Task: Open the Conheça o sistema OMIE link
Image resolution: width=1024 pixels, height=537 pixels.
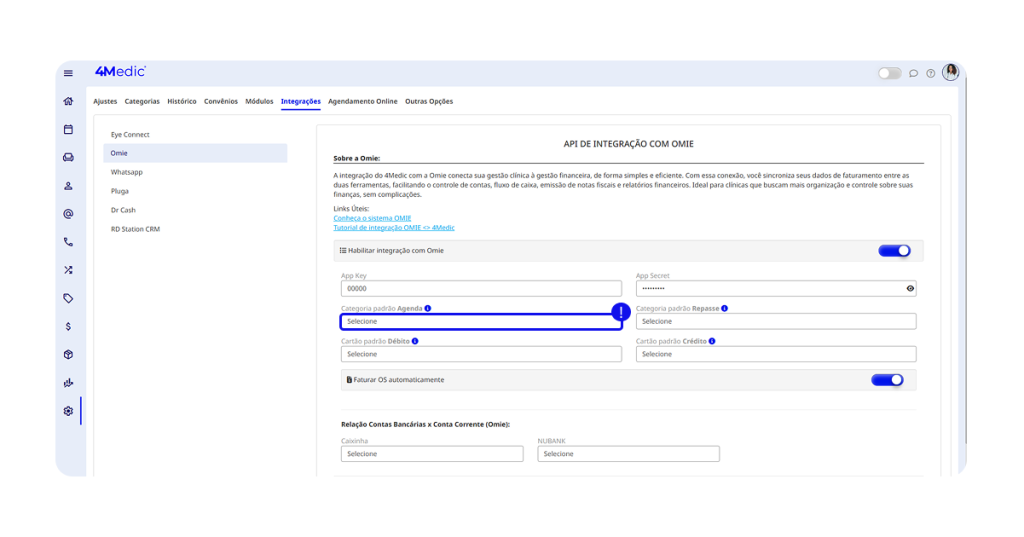Action: click(372, 218)
